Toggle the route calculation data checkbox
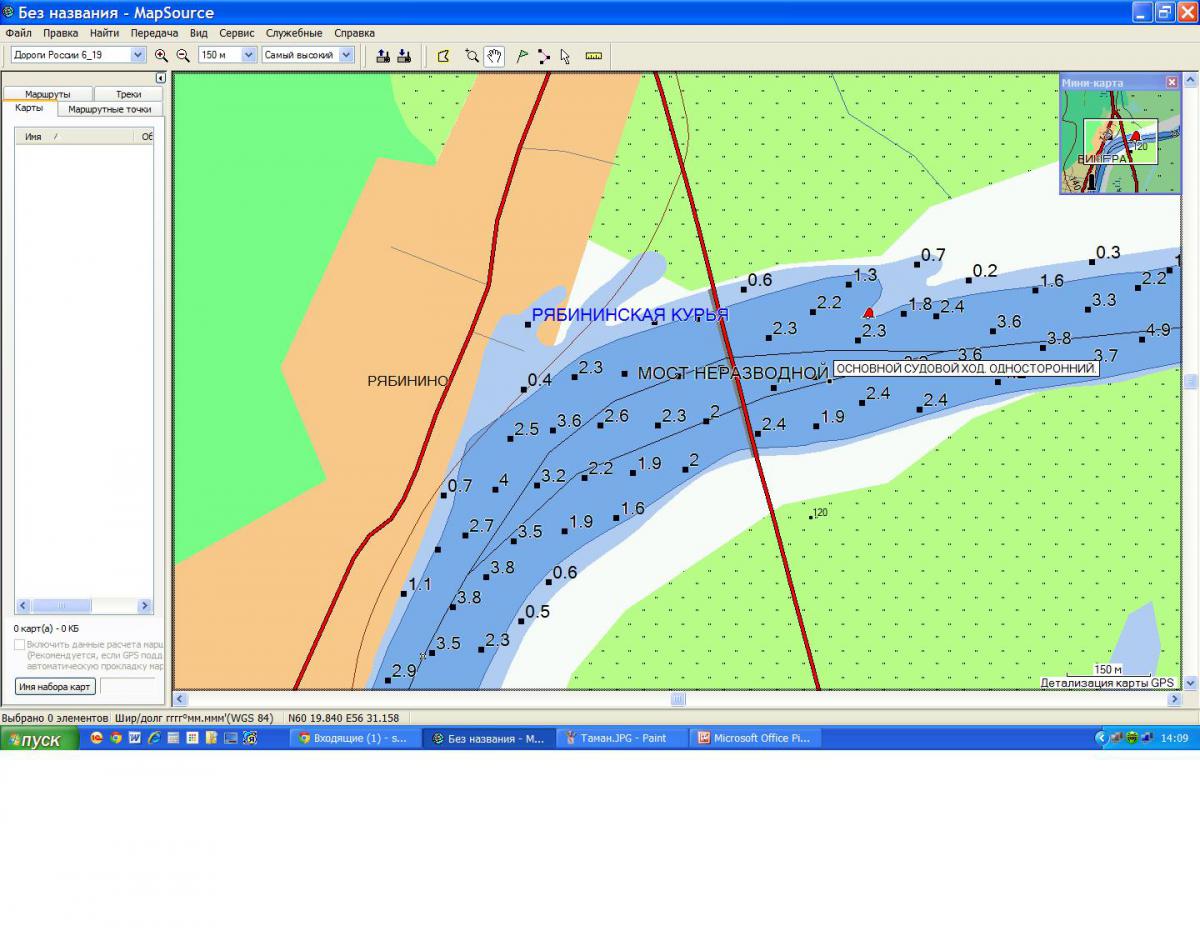The width and height of the screenshot is (1200, 936). 20,645
